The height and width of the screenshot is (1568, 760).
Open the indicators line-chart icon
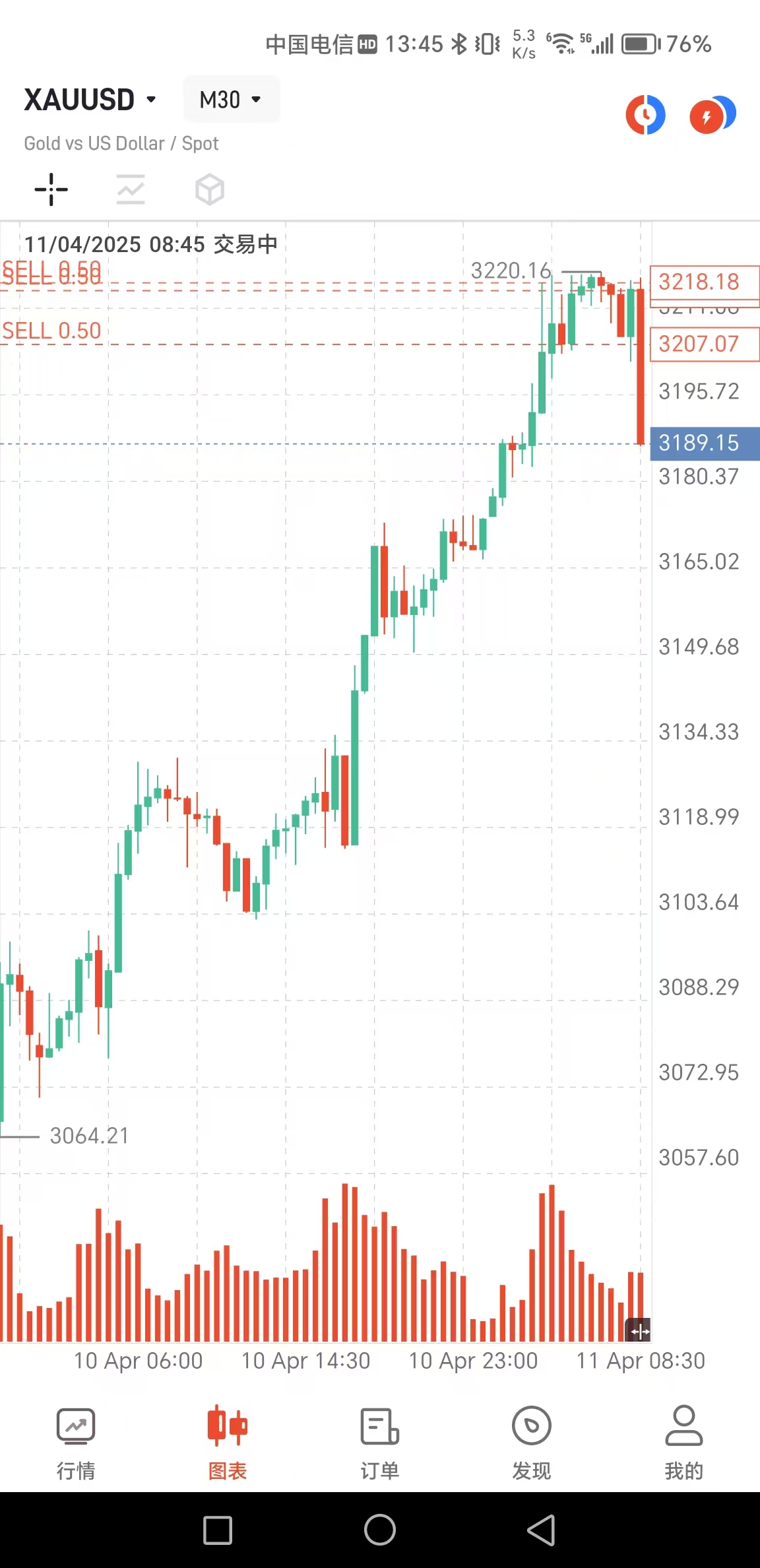[x=131, y=190]
